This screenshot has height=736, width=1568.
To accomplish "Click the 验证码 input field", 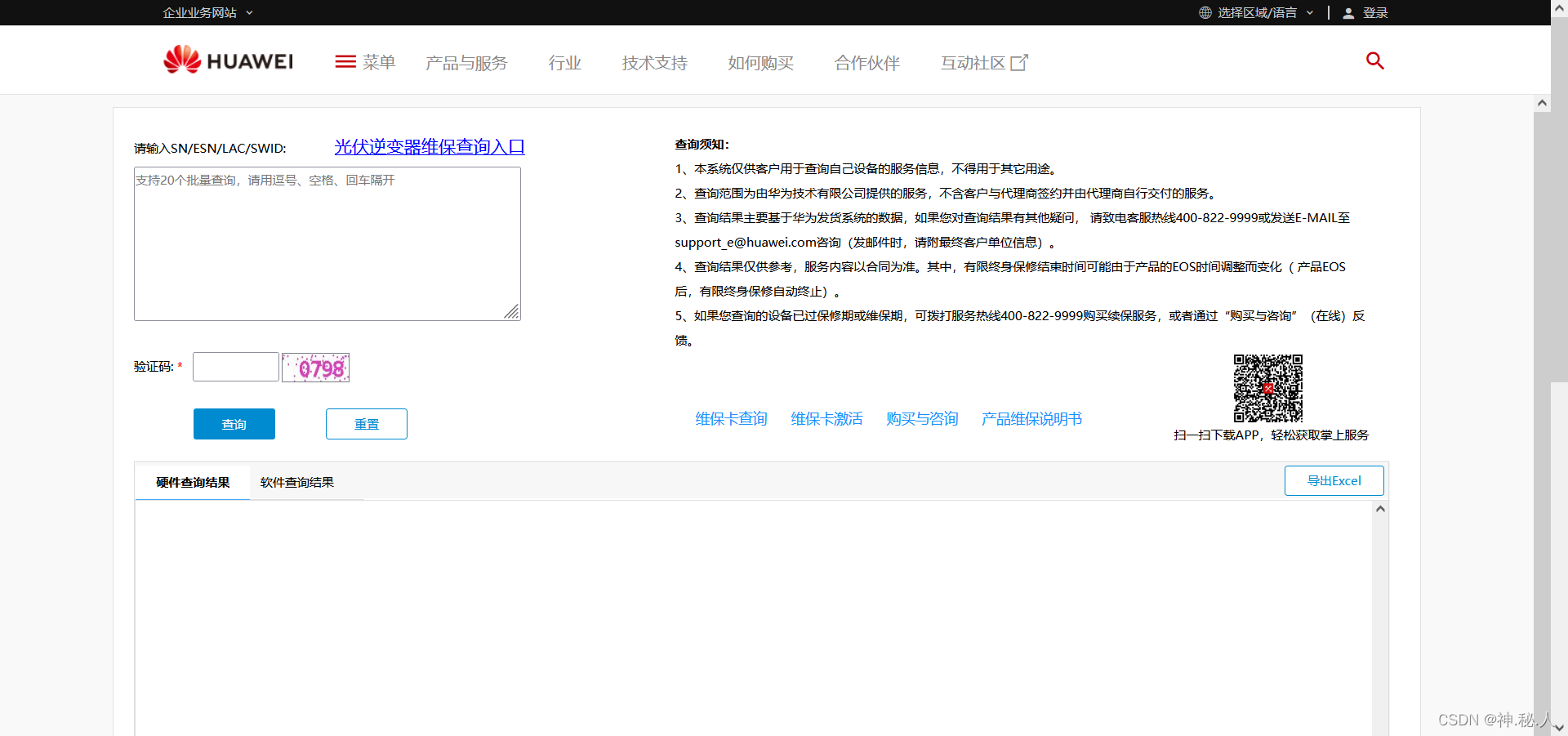I will (x=236, y=367).
